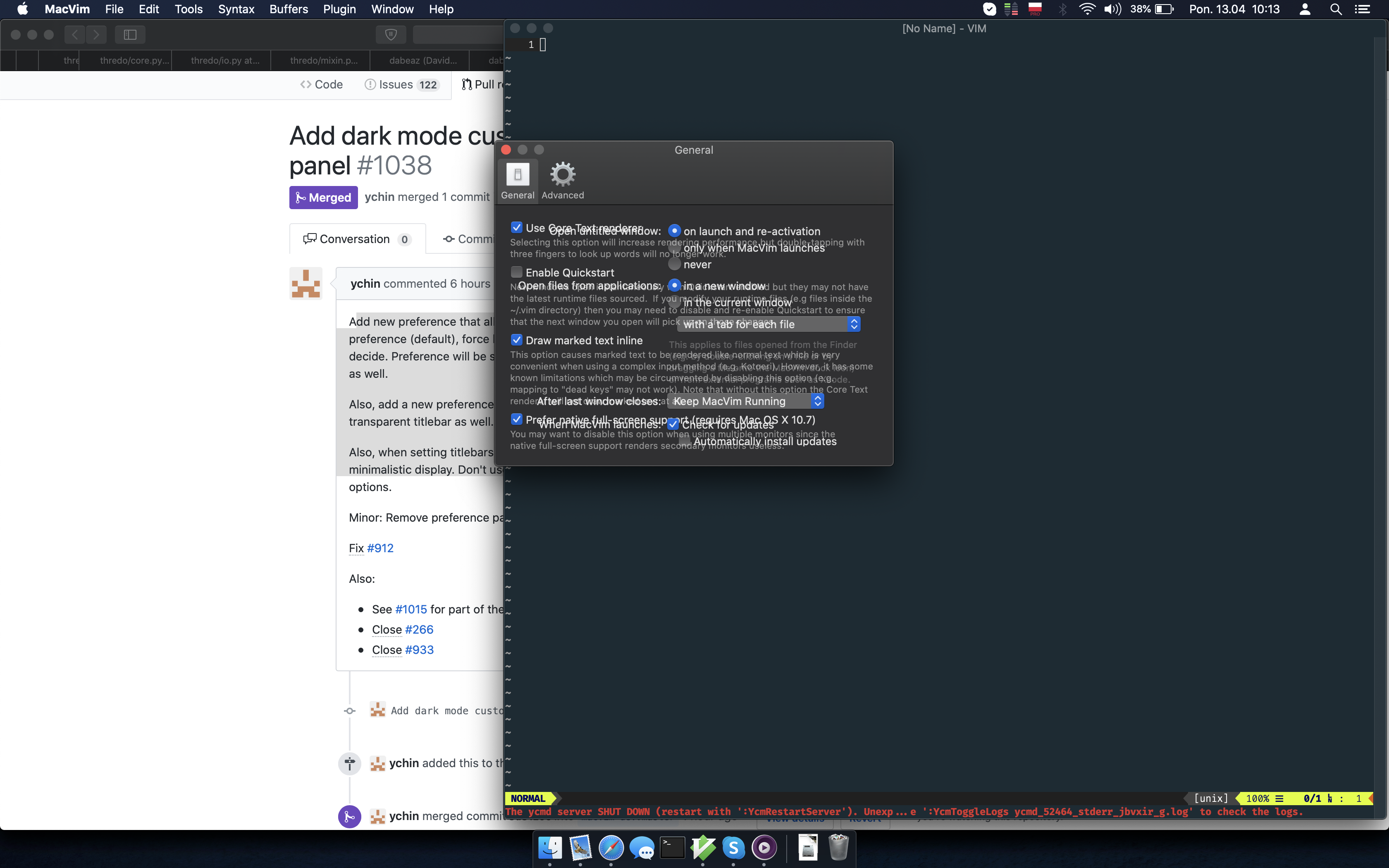Select the 'never' radio button
Screen dimensions: 1389x868
pos(674,264)
